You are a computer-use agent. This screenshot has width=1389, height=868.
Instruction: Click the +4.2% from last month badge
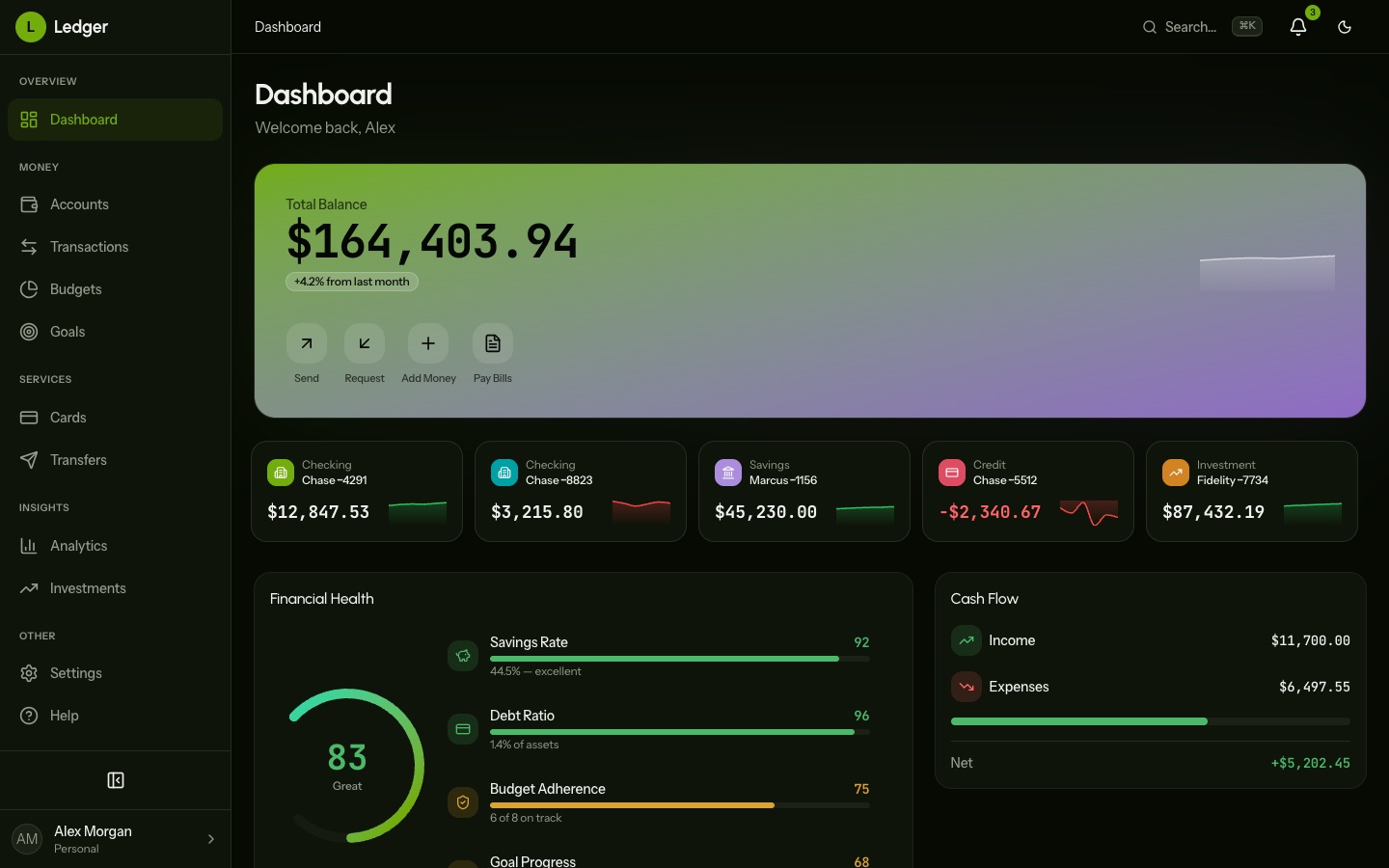tap(352, 282)
